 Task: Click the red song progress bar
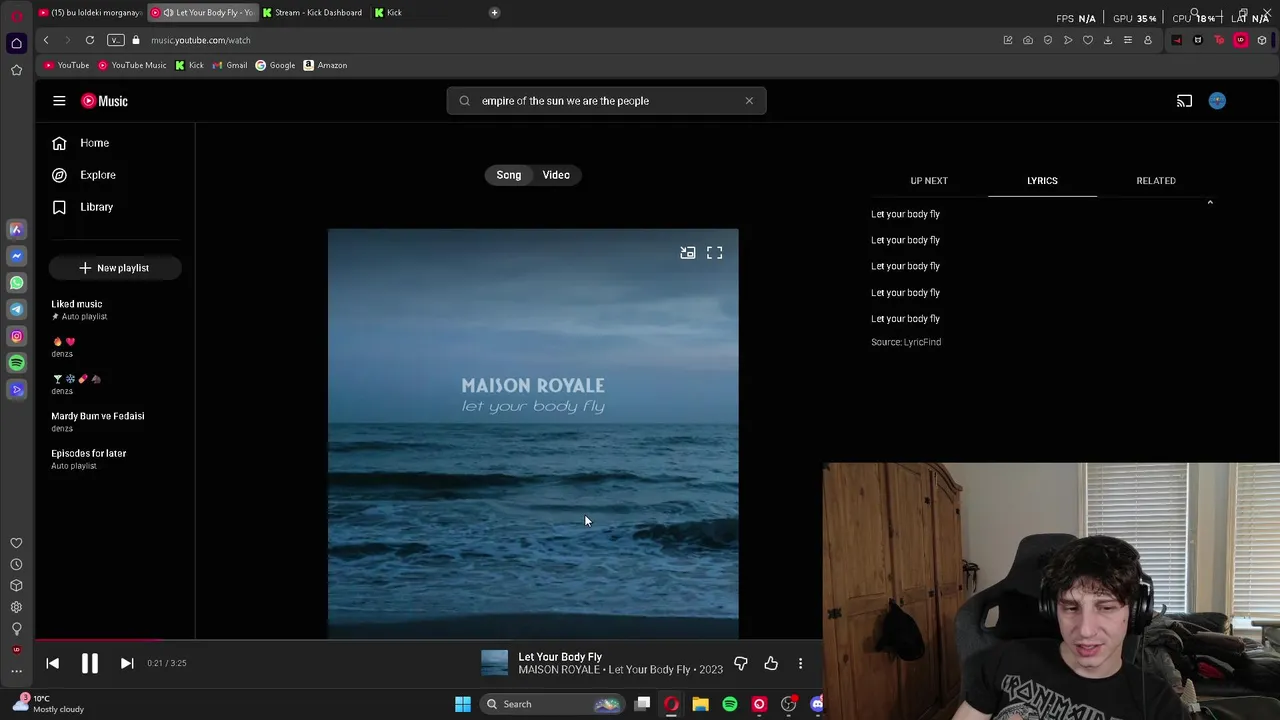pos(98,640)
